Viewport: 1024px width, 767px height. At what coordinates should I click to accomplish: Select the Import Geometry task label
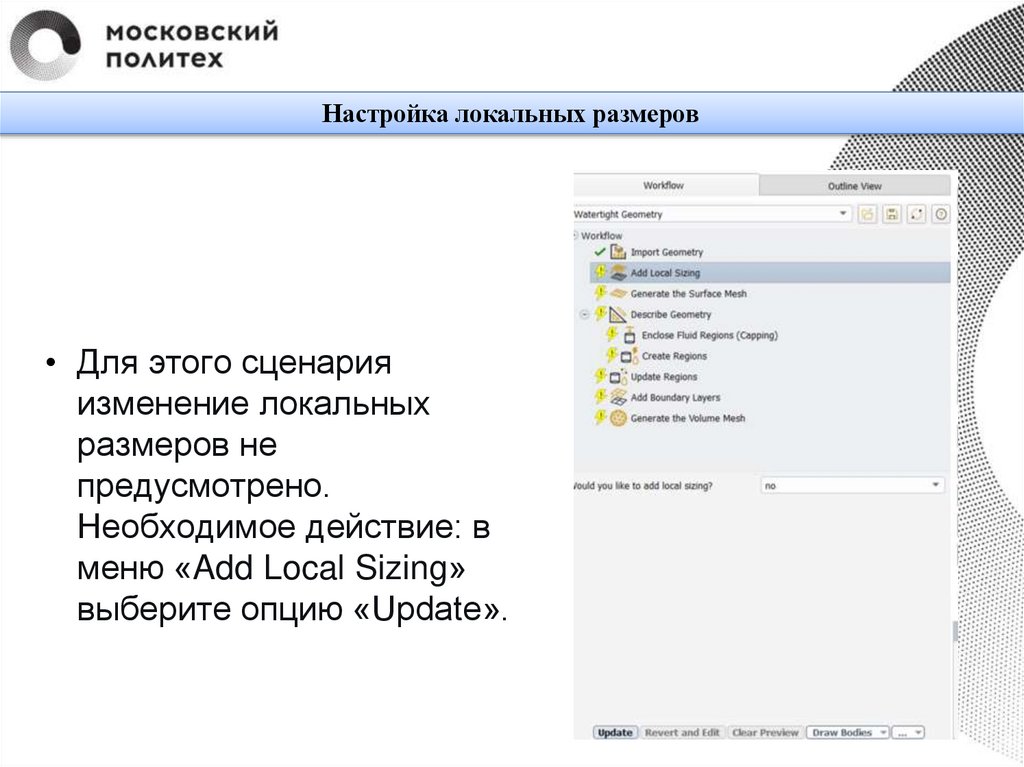click(667, 252)
